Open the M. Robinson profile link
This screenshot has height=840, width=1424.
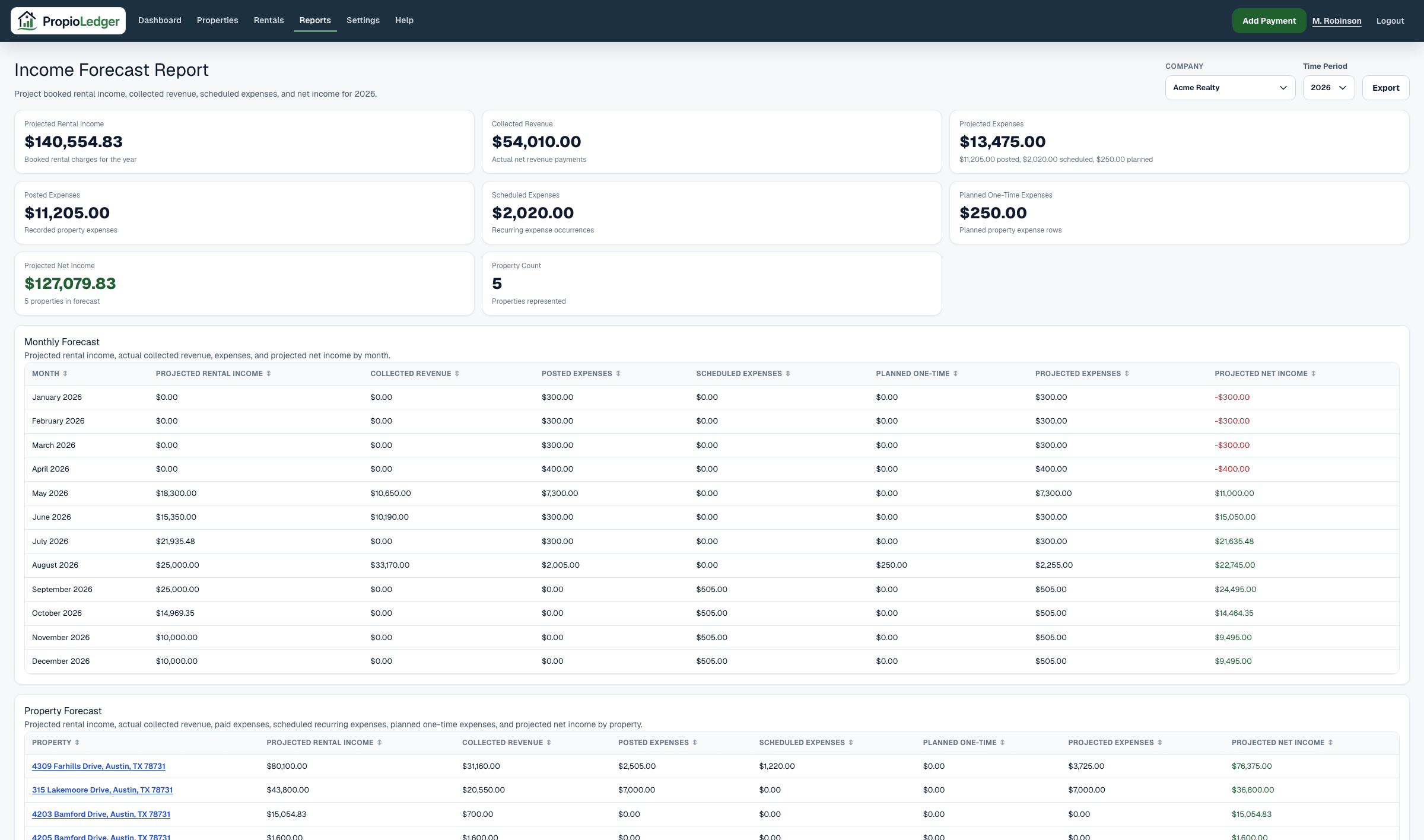click(x=1337, y=21)
